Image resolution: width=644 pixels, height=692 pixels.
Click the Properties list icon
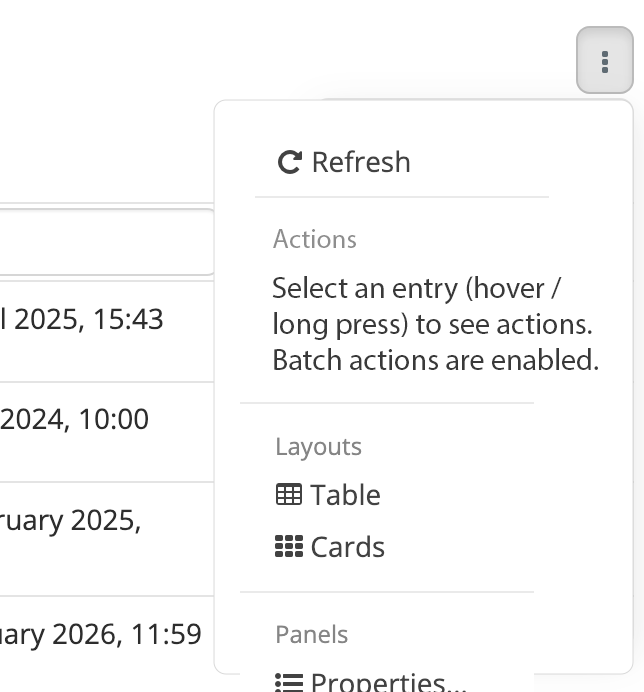coord(289,682)
